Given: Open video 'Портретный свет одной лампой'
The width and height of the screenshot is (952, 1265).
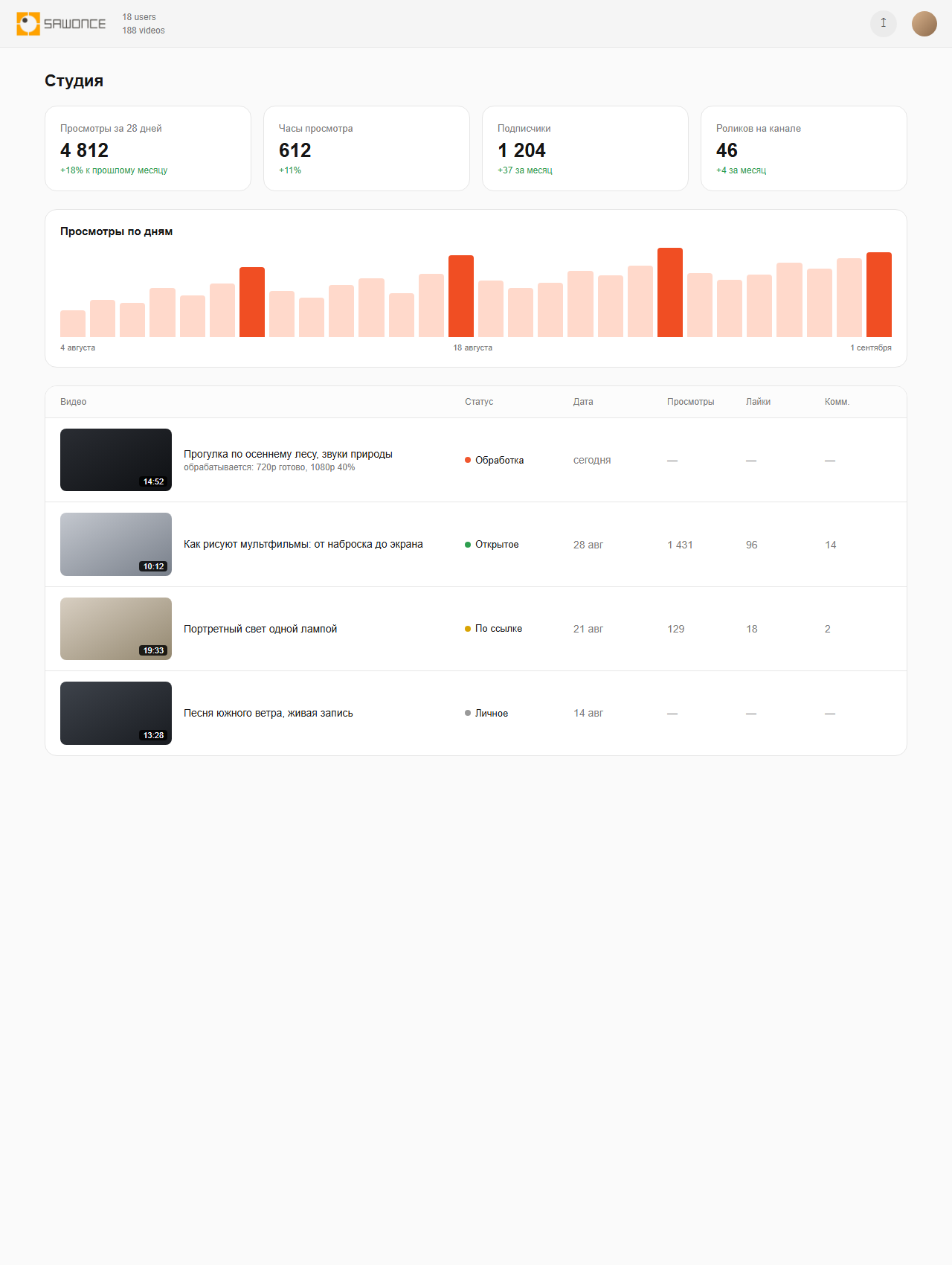Looking at the screenshot, I should pyautogui.click(x=260, y=629).
